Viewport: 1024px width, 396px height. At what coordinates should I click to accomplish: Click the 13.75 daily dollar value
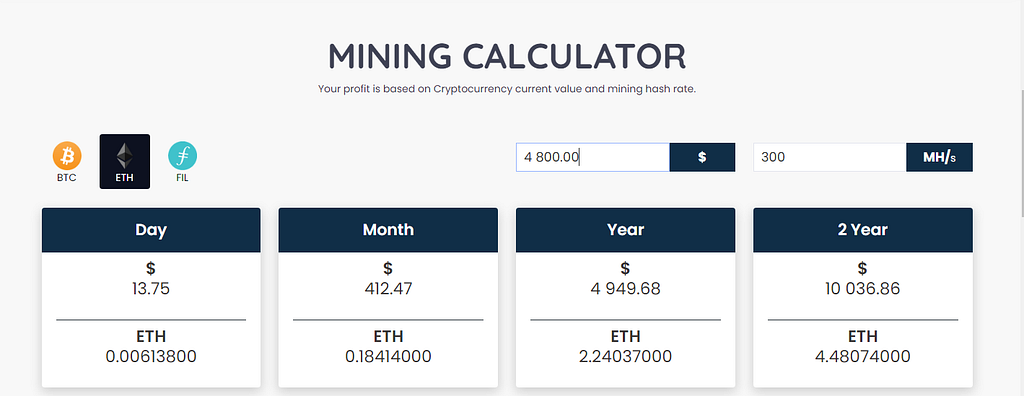[x=151, y=289]
